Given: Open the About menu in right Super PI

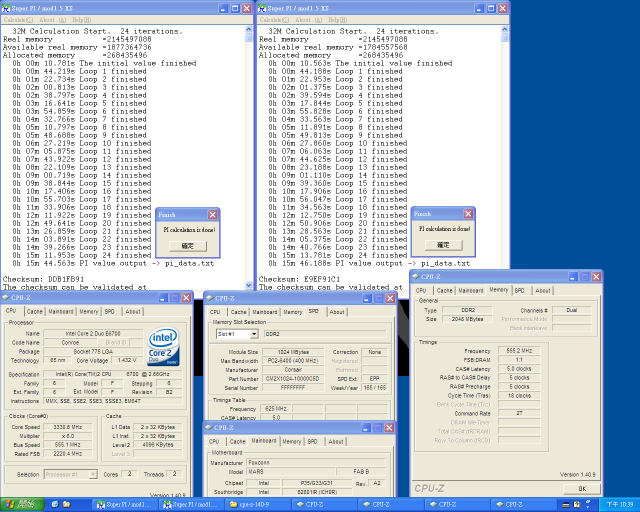Looking at the screenshot, I should [308, 20].
